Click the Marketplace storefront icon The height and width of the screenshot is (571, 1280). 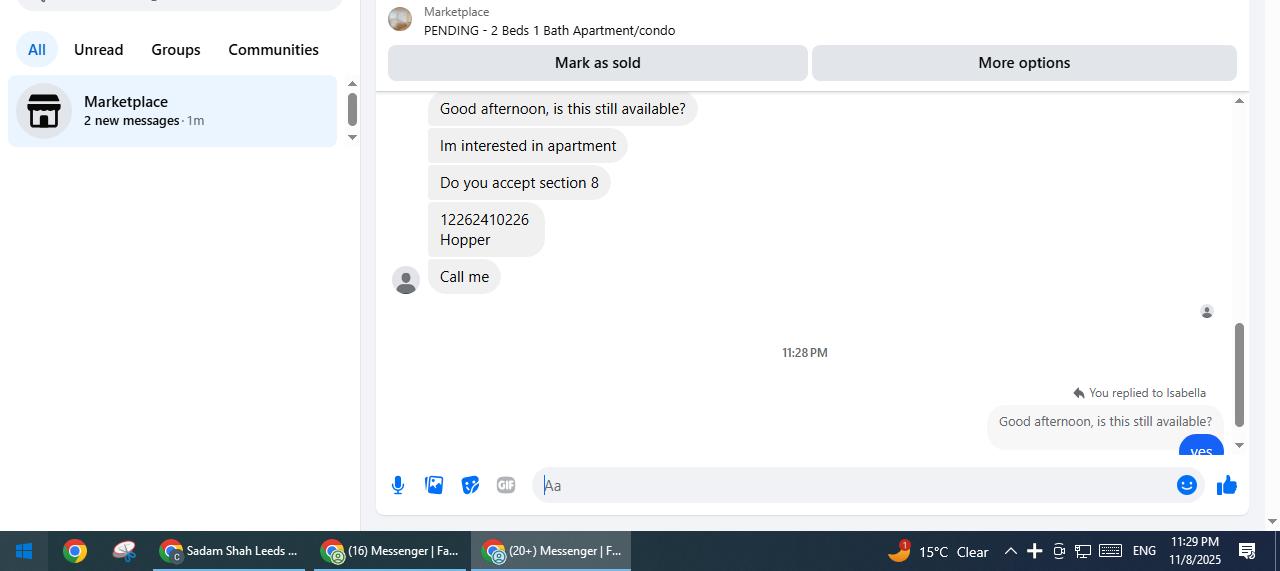tap(44, 111)
